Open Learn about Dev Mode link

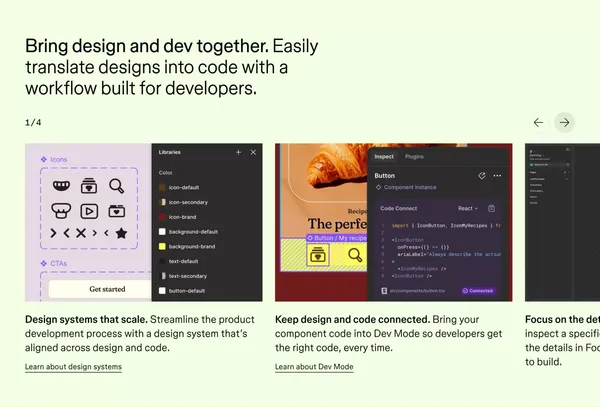(x=314, y=366)
